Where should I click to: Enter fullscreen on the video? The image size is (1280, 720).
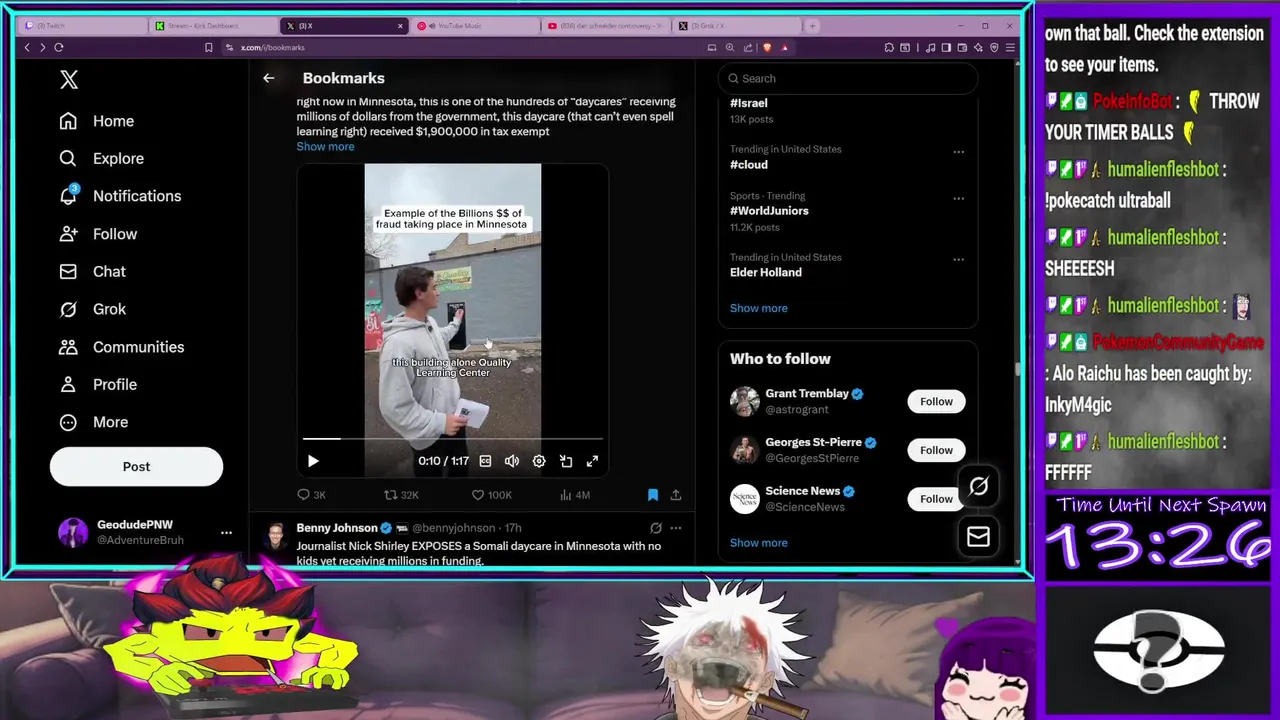pos(592,461)
